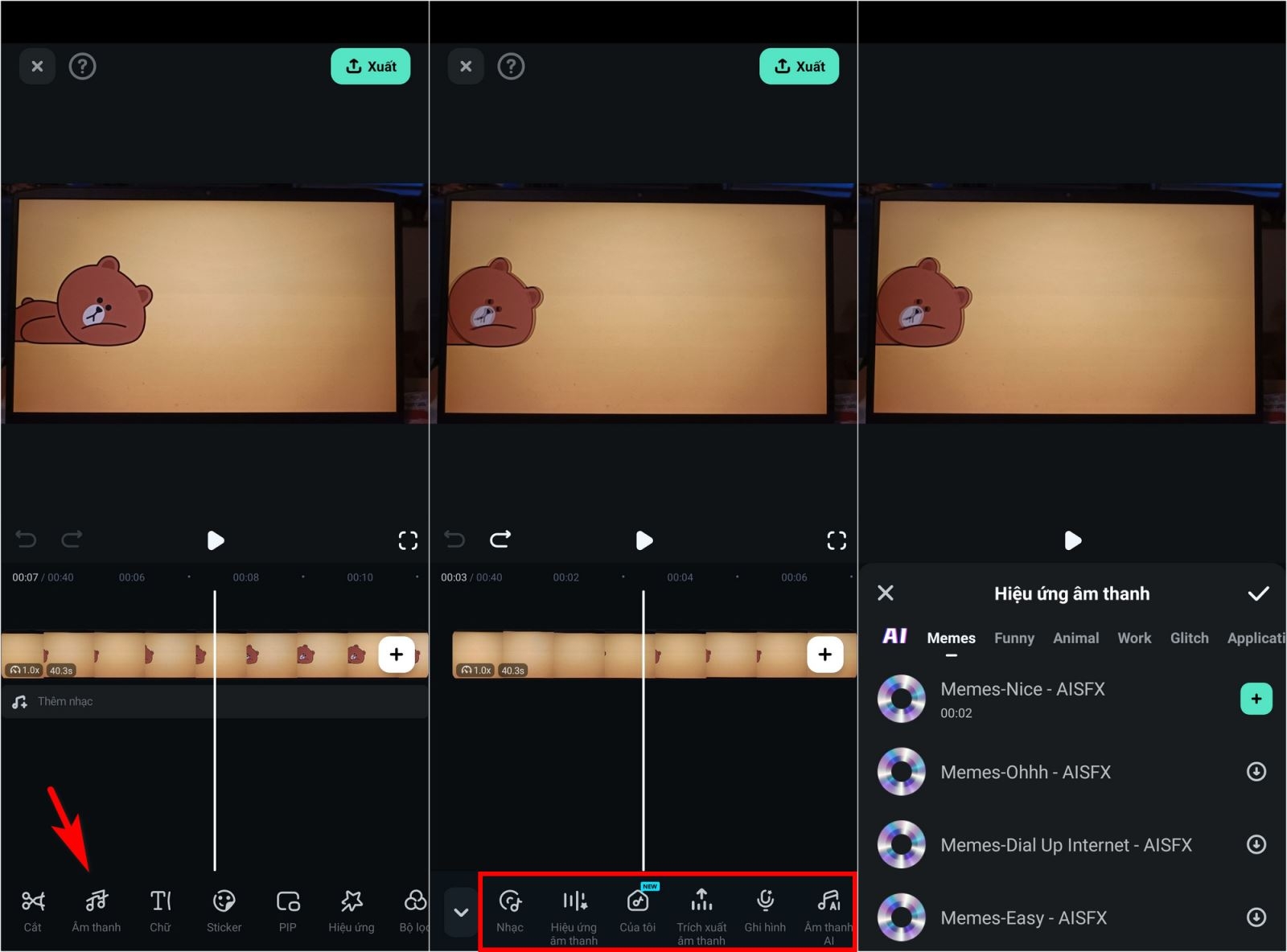Enter fullscreen preview in the middle screen
Screen dimensions: 1287x952
pos(837,540)
